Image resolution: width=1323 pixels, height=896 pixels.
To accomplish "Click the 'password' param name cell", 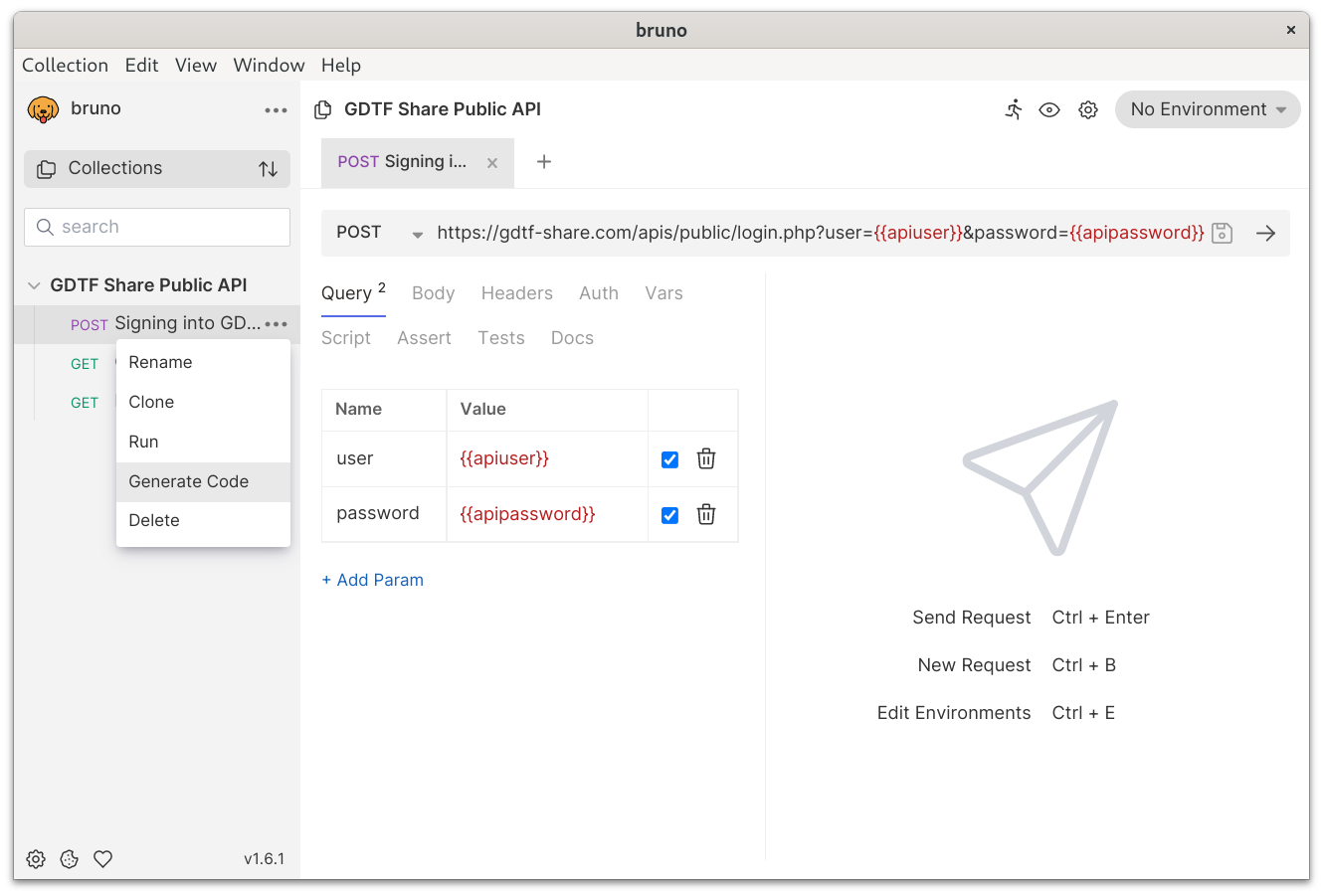I will tap(384, 514).
